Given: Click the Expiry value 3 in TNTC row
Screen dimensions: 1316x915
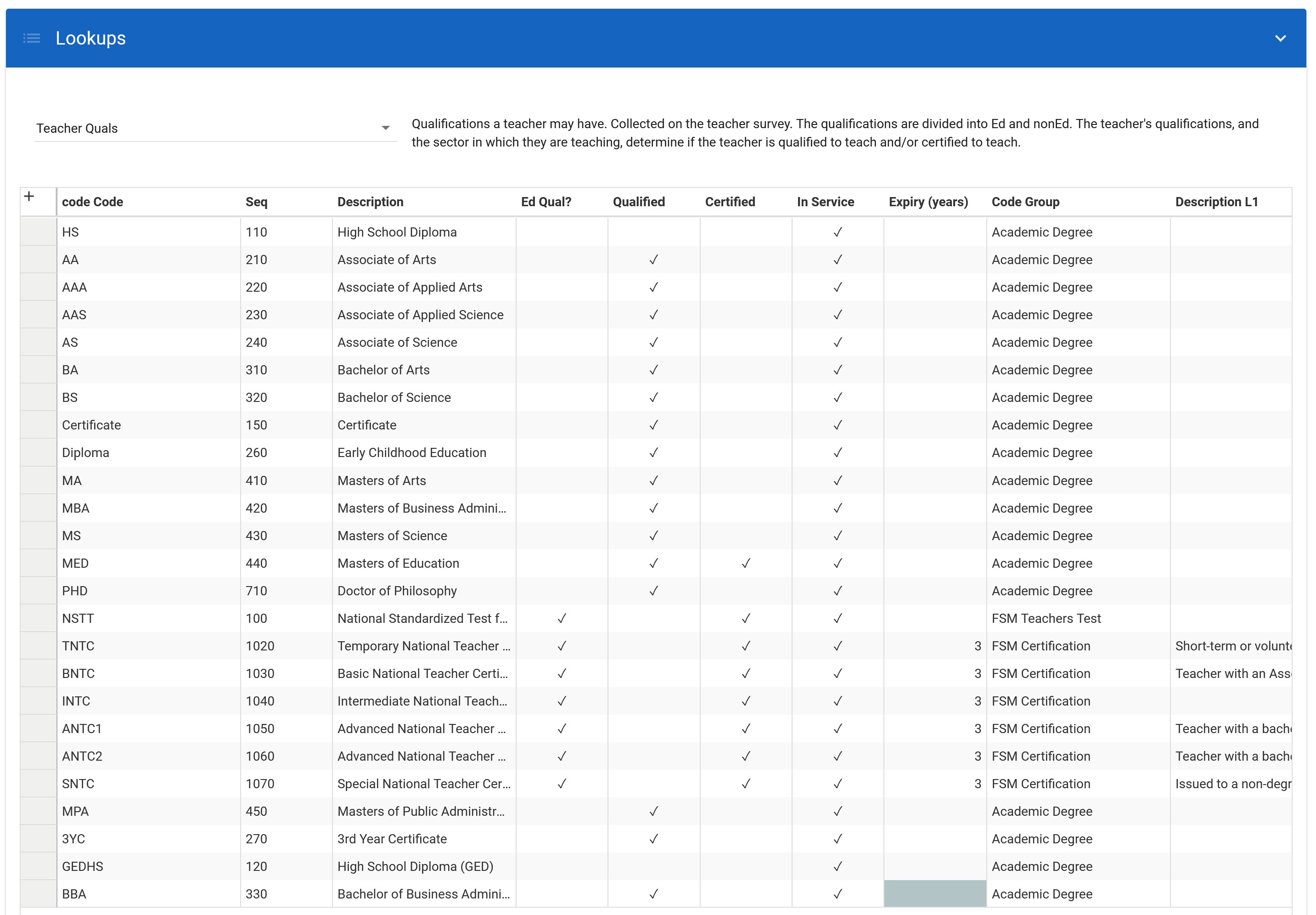Looking at the screenshot, I should click(977, 645).
